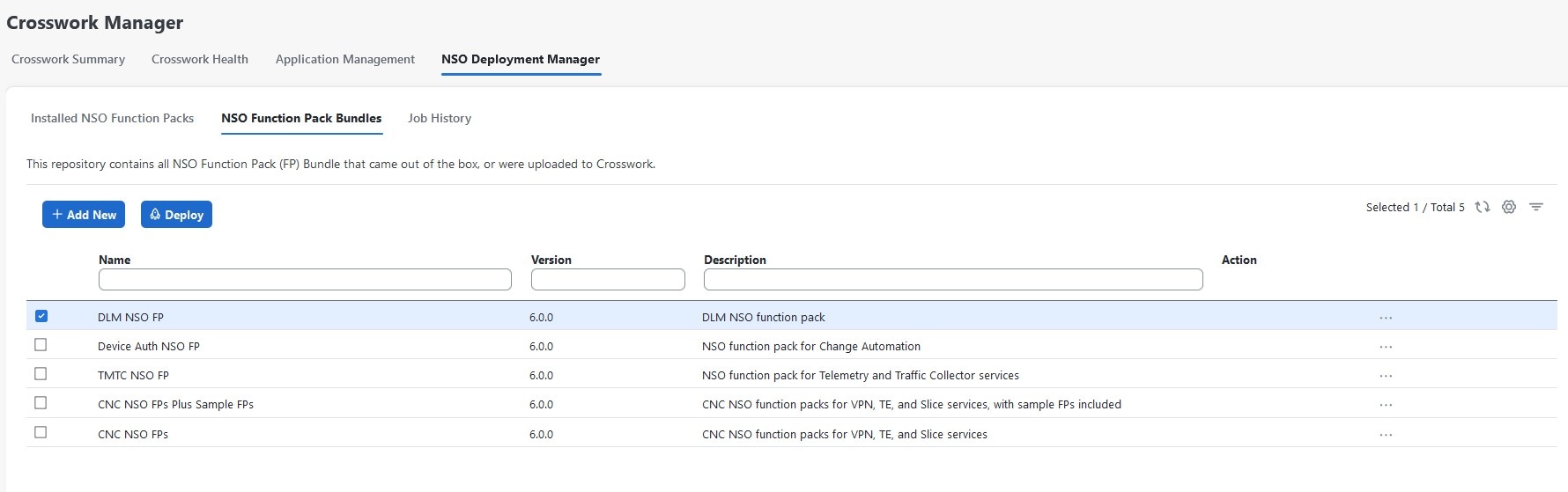Click the Crosswork Manager page title
The image size is (1568, 492).
[x=95, y=23]
